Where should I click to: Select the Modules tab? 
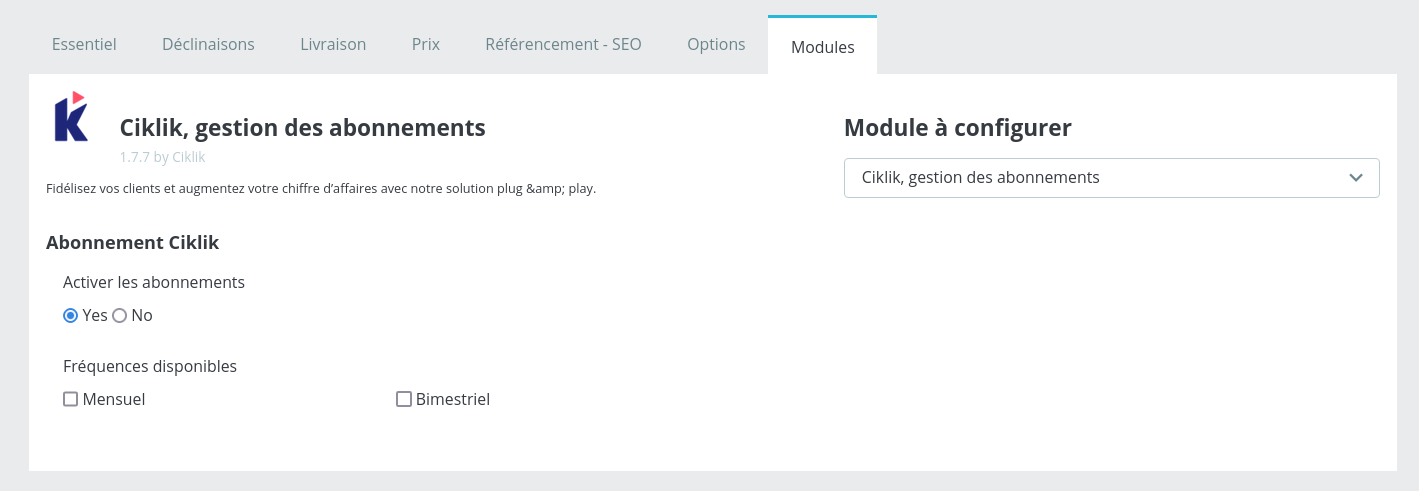click(x=822, y=46)
